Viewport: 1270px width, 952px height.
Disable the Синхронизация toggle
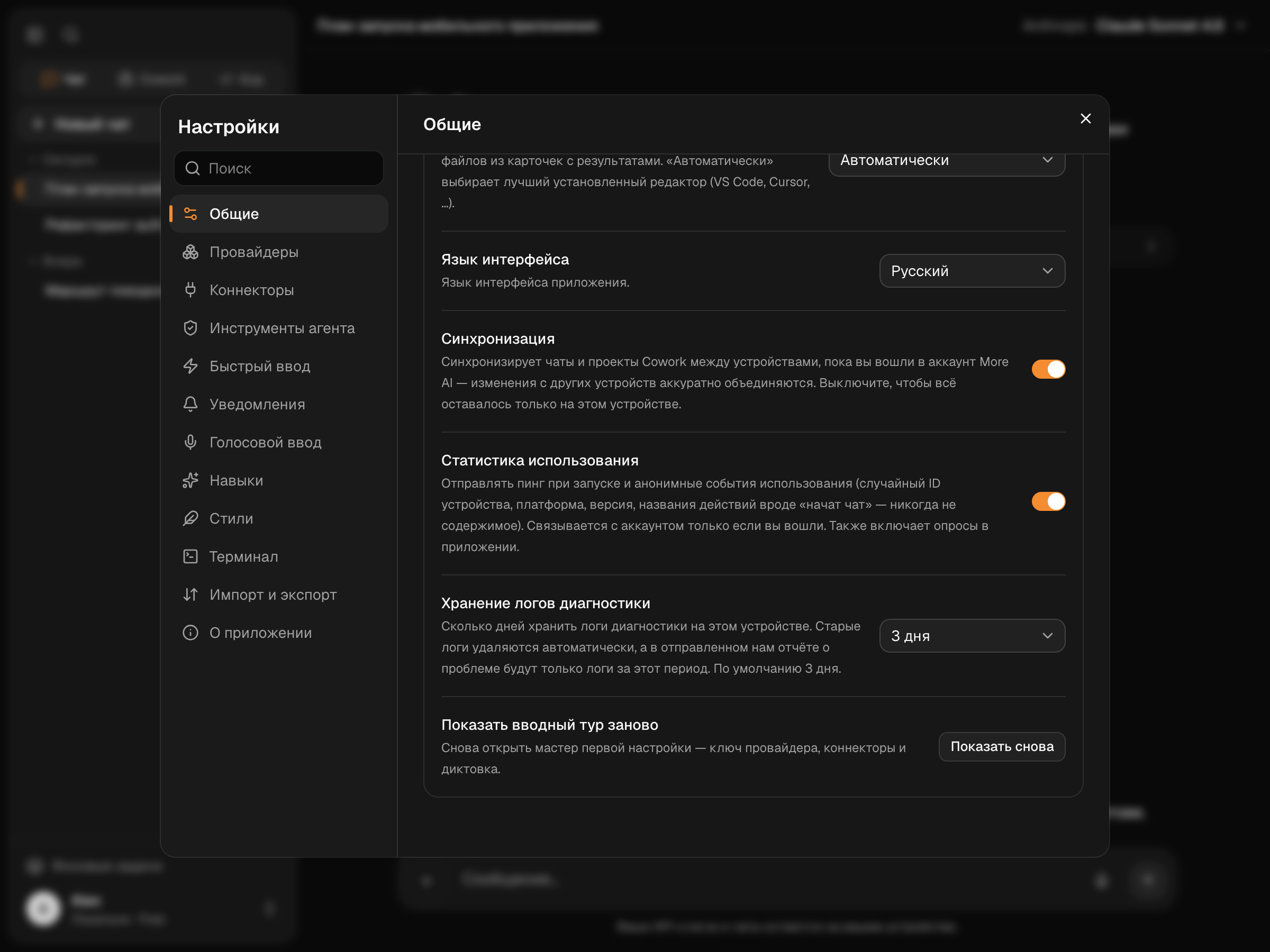pos(1048,369)
